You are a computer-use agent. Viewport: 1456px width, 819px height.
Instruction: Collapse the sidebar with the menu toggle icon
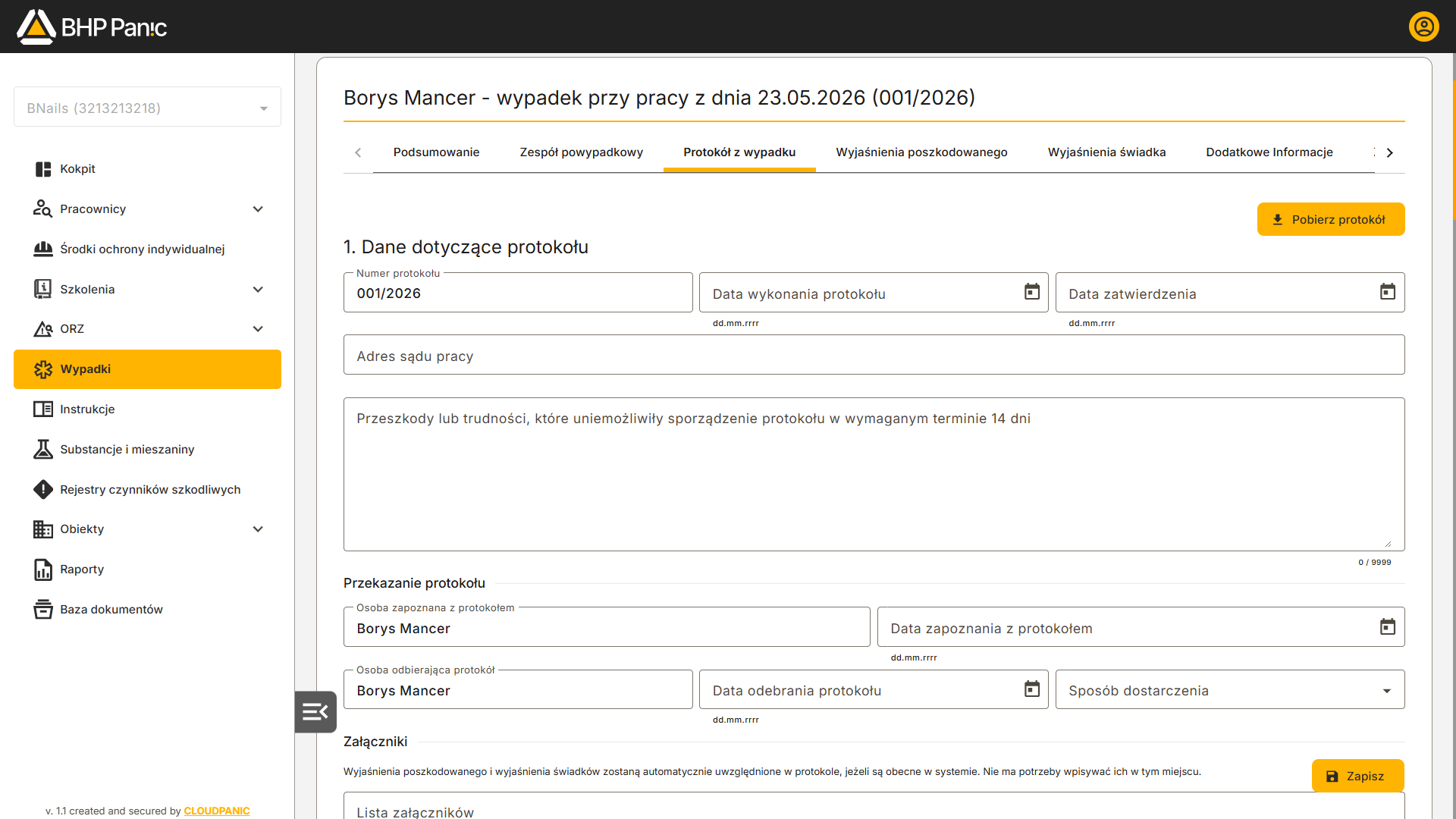(x=315, y=711)
